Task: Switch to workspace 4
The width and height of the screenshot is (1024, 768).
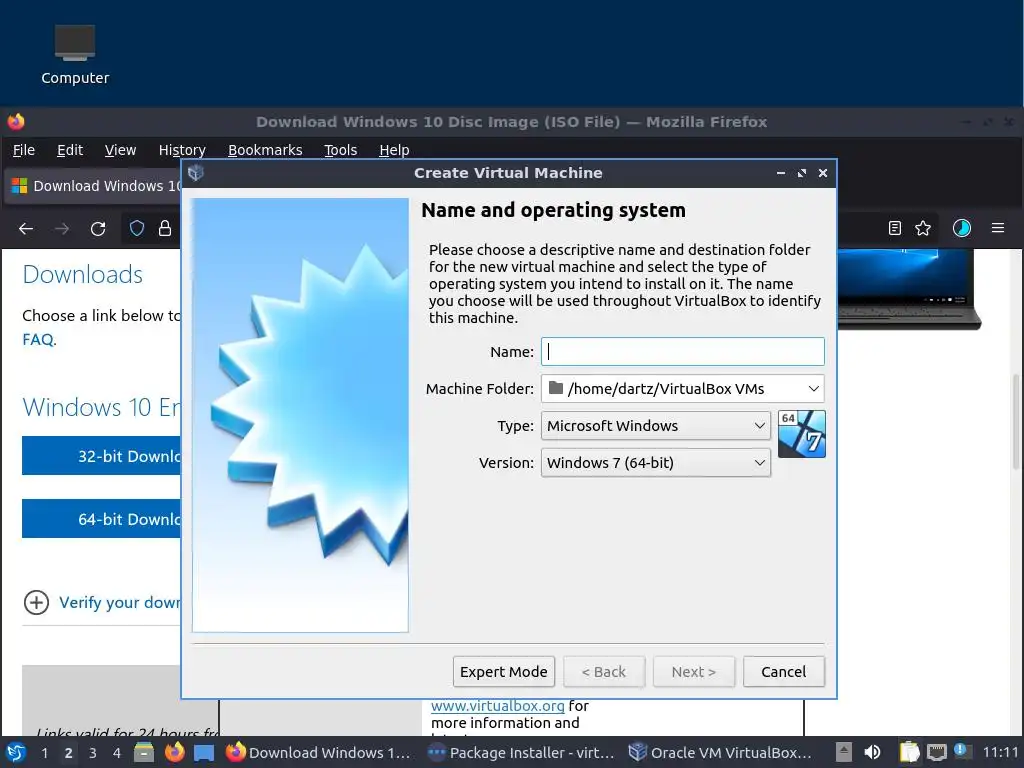Action: tap(117, 753)
